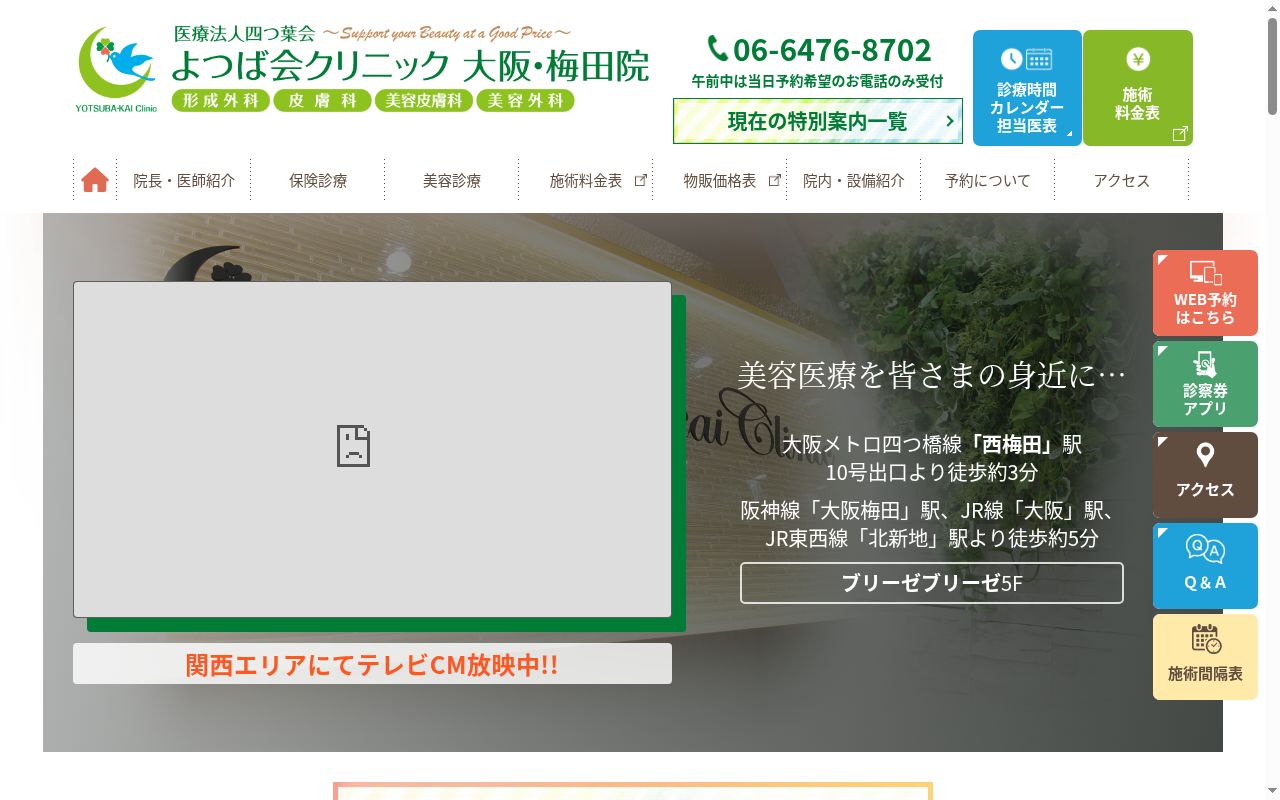The width and height of the screenshot is (1280, 800).
Task: Click the Yotsuba-kai Clinic bird logo
Action: (x=116, y=69)
